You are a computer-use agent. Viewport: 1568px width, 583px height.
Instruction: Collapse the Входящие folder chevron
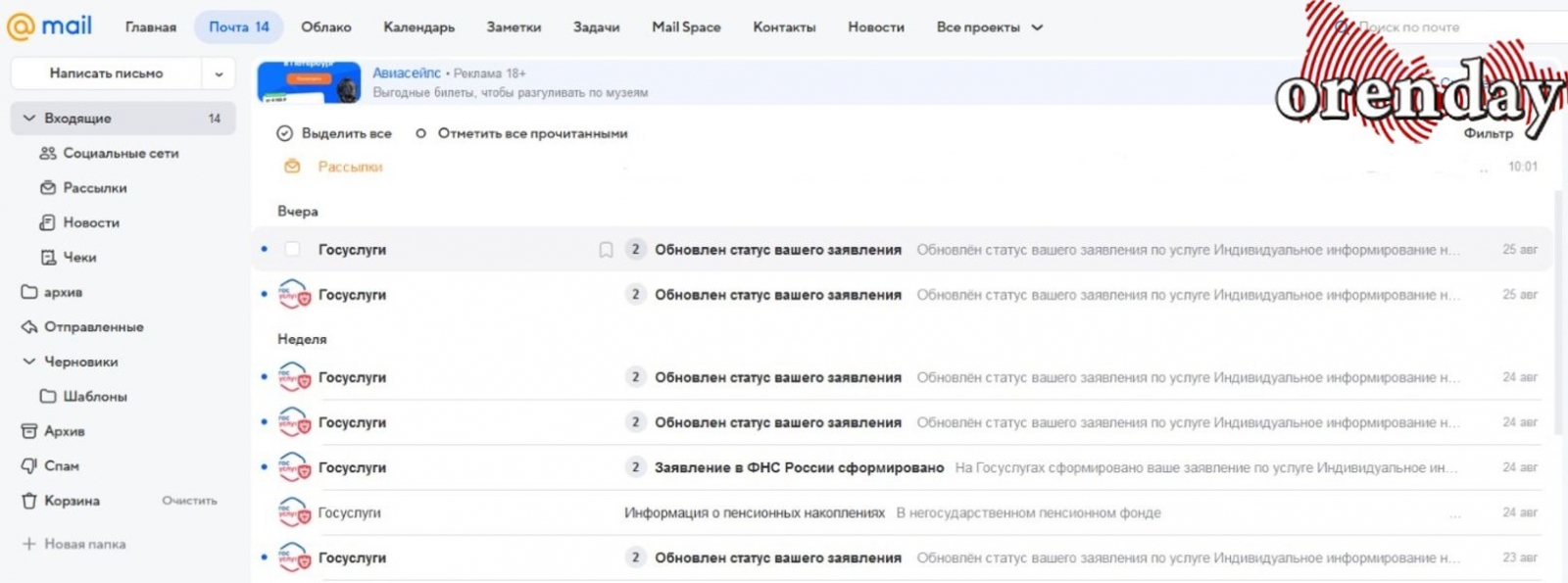(28, 119)
